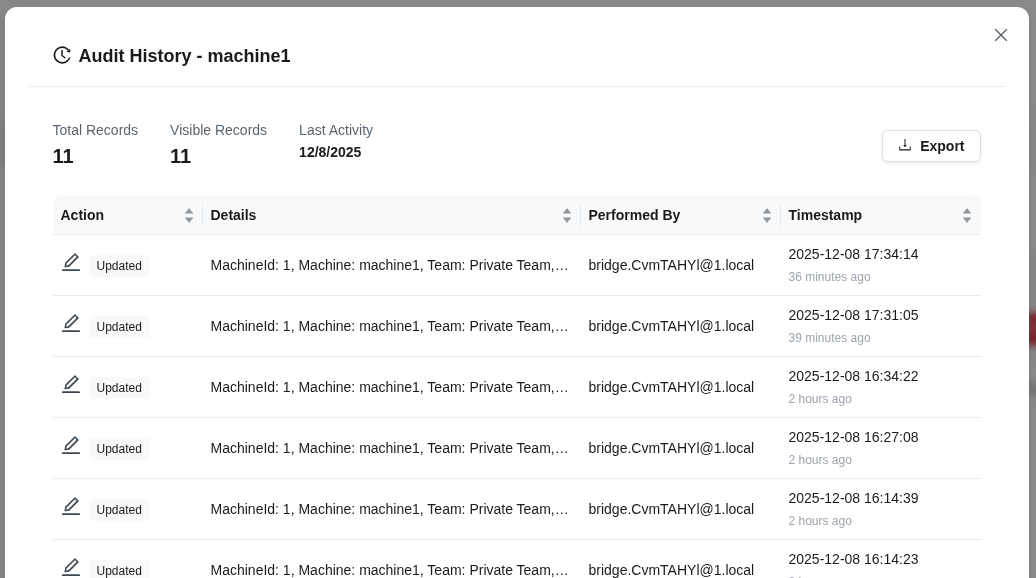
Task: Select the Timestamp column header
Action: (x=825, y=215)
